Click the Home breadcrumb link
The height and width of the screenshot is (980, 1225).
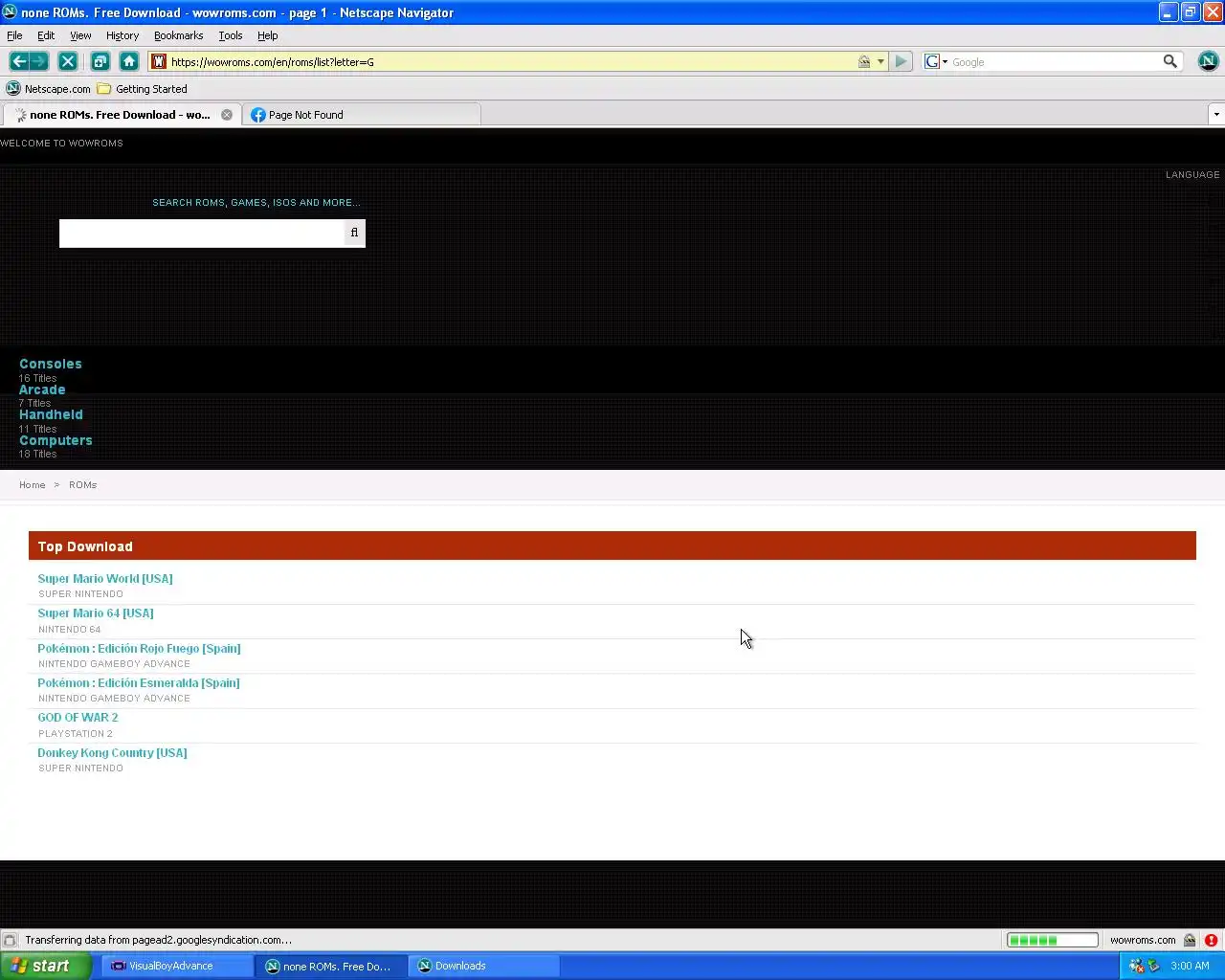33,485
